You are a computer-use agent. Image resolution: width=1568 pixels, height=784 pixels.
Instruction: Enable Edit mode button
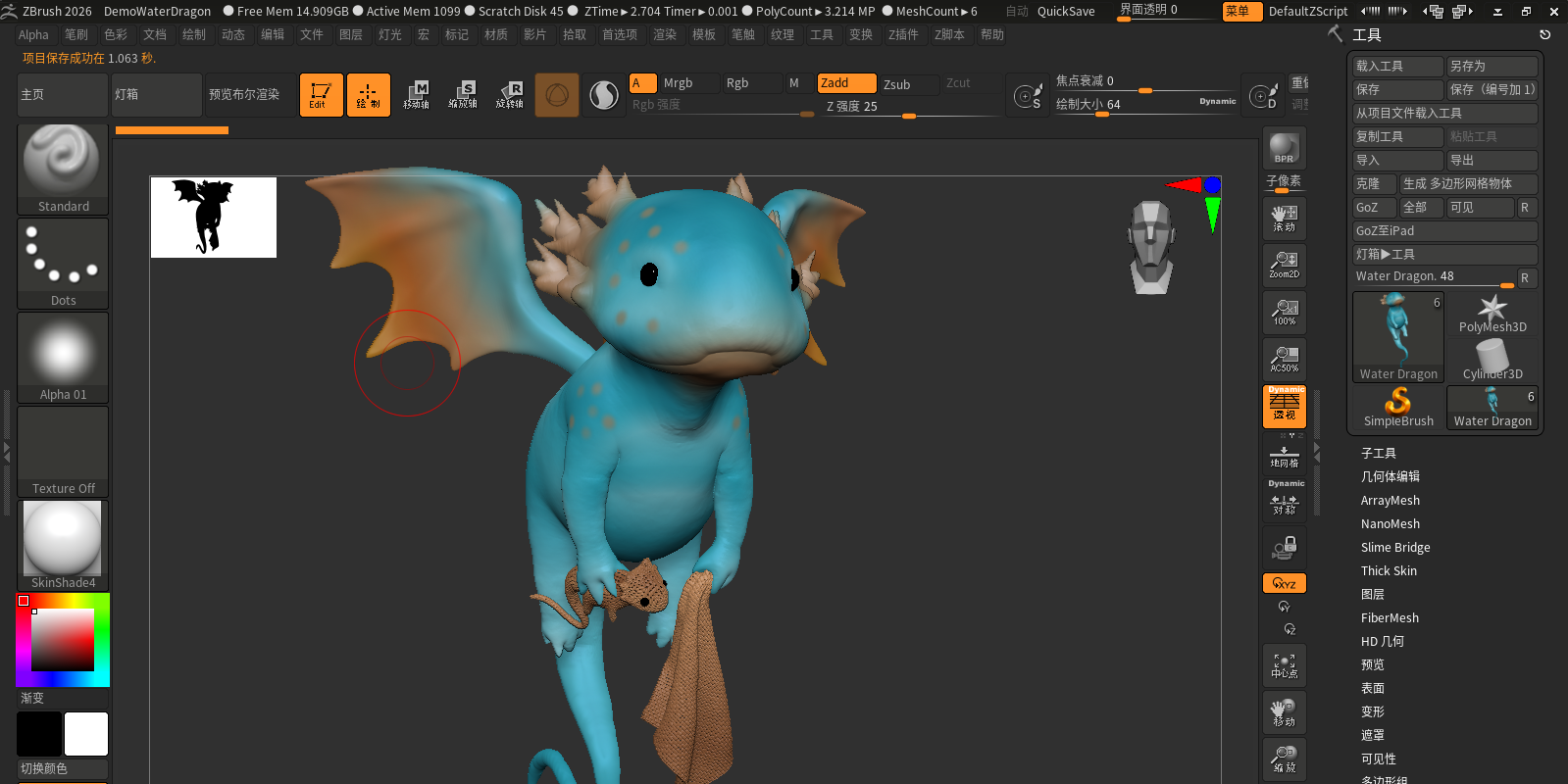click(x=321, y=95)
